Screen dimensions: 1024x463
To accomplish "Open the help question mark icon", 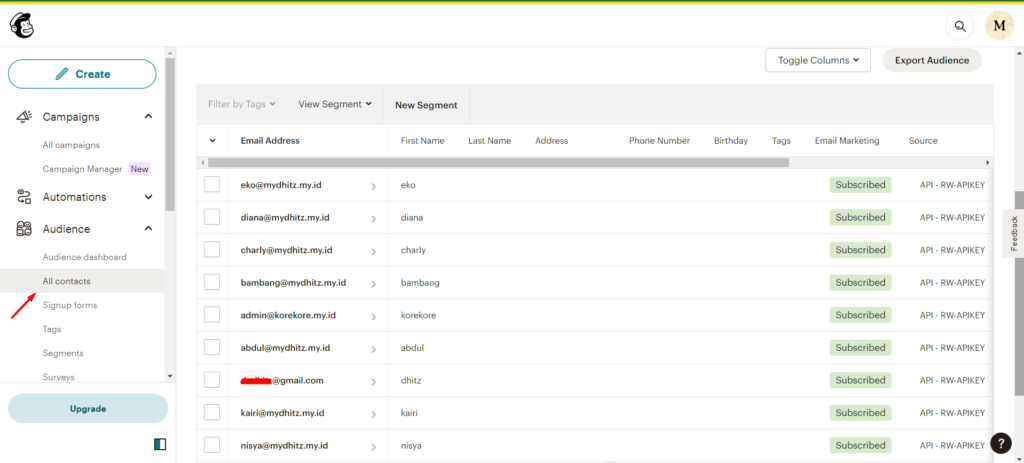I will pos(1001,444).
